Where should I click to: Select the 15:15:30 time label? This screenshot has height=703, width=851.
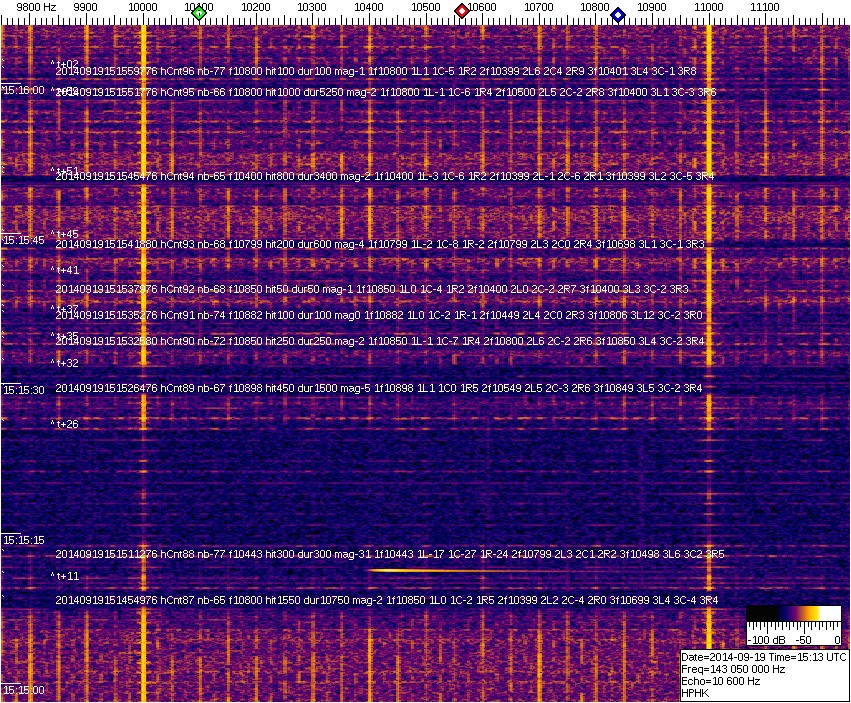coord(24,390)
